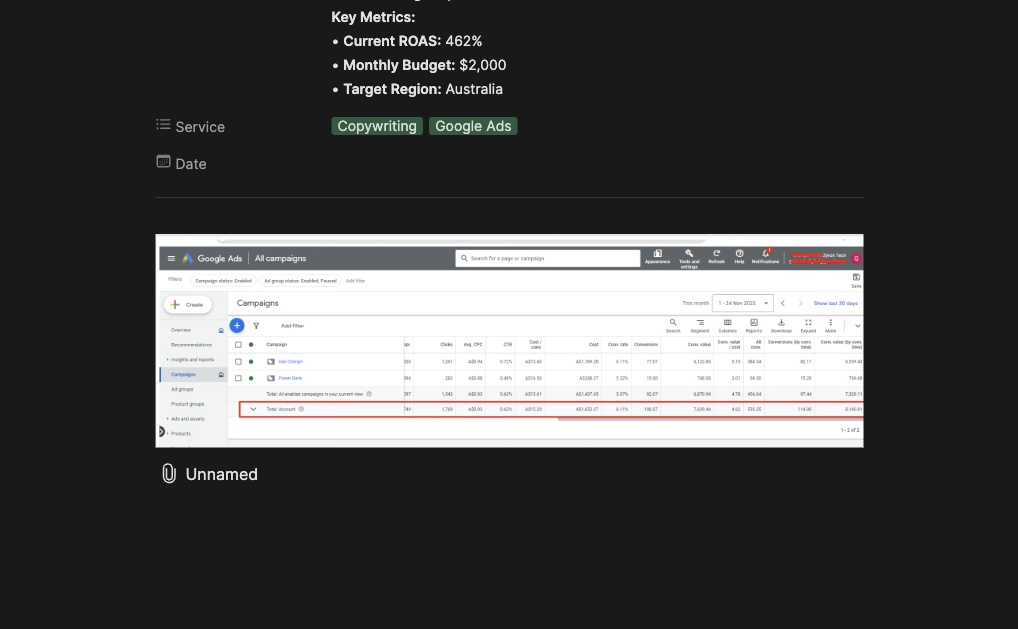Toggle the select-all checkbox in Campaign header

(x=238, y=345)
